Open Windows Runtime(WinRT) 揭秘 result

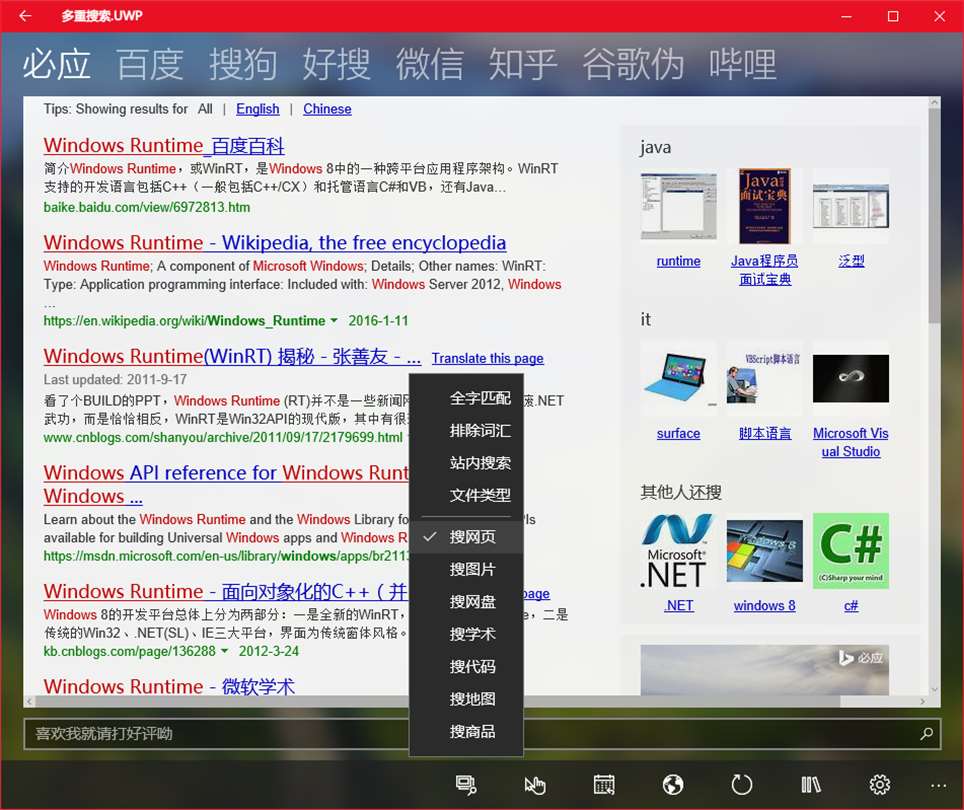(x=232, y=356)
